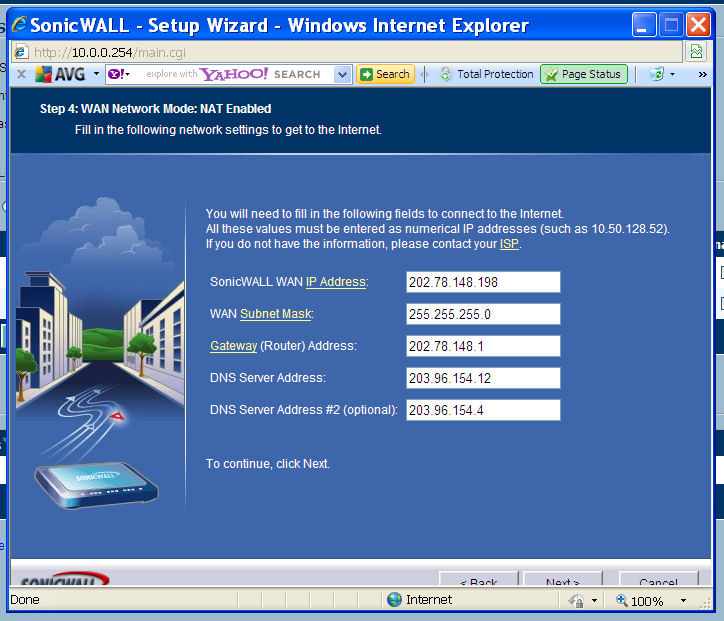Open the IP Address help link
The height and width of the screenshot is (621, 724).
pyautogui.click(x=335, y=282)
